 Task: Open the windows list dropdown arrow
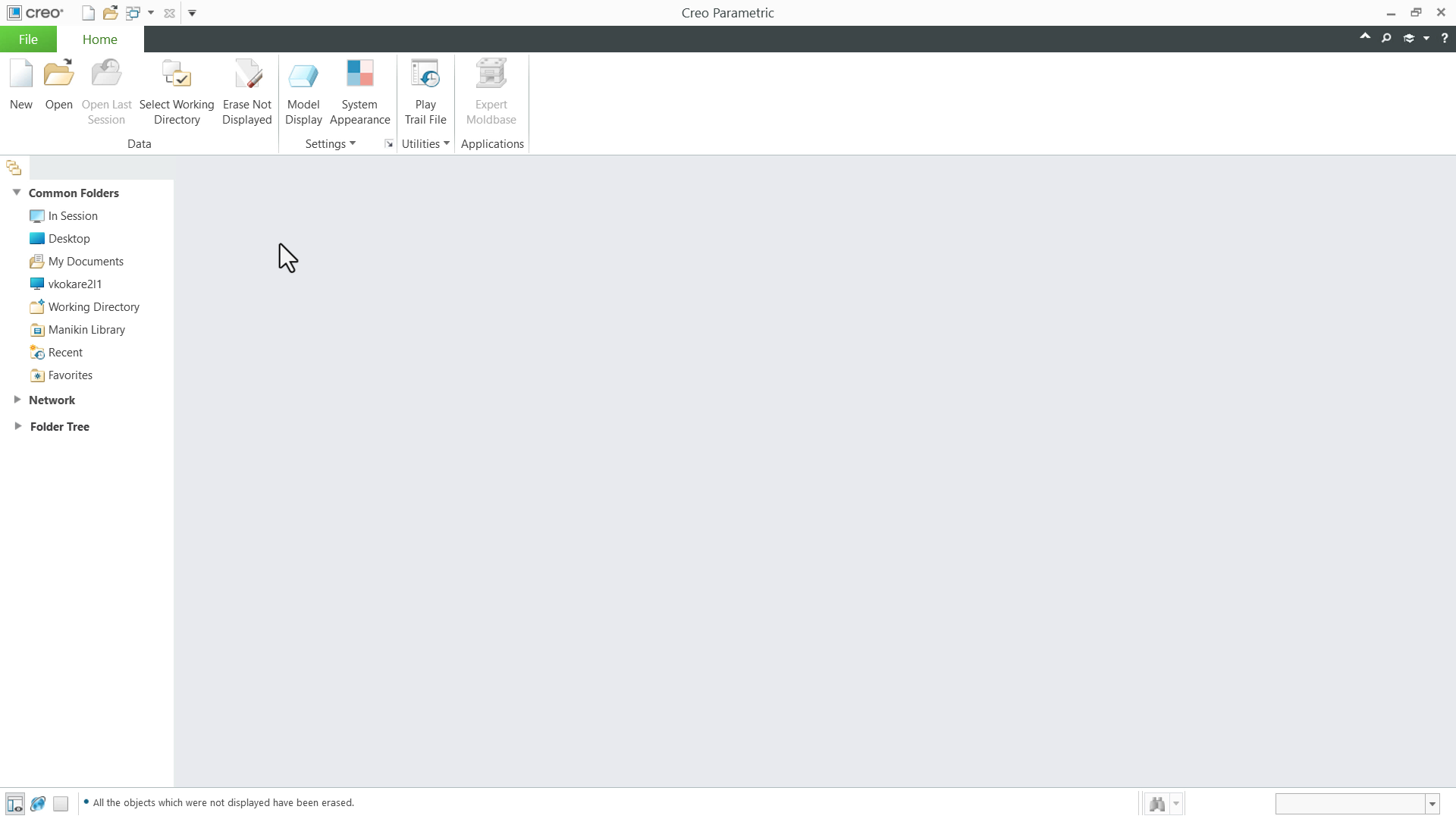point(151,13)
